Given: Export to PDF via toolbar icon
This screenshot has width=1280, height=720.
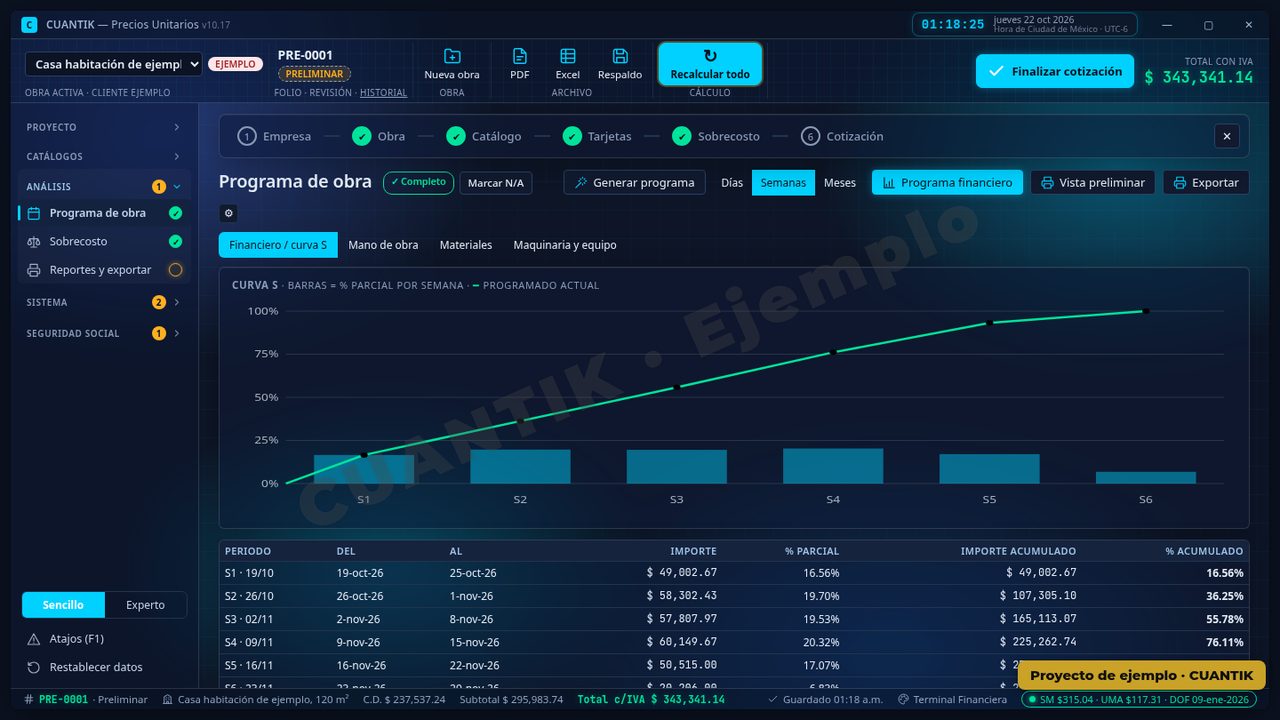Looking at the screenshot, I should (520, 56).
